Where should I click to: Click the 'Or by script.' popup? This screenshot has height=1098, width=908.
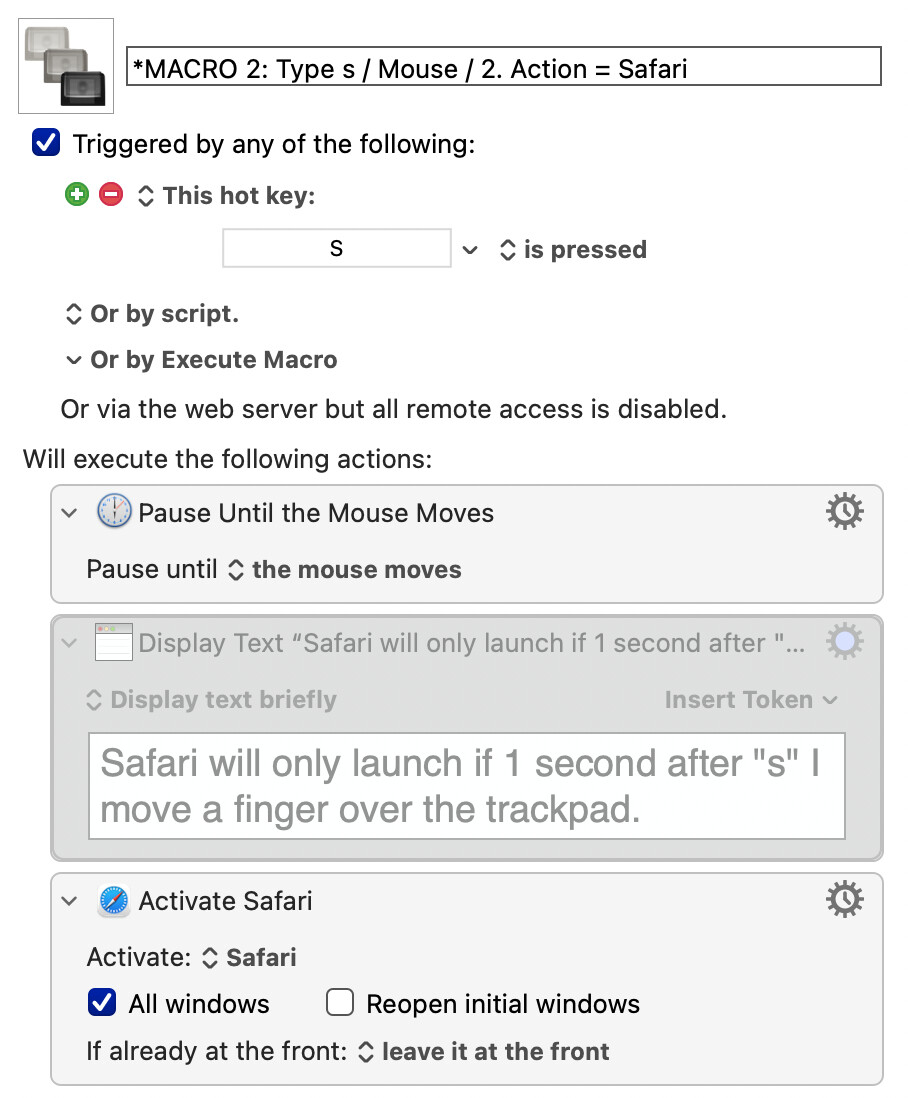click(152, 314)
